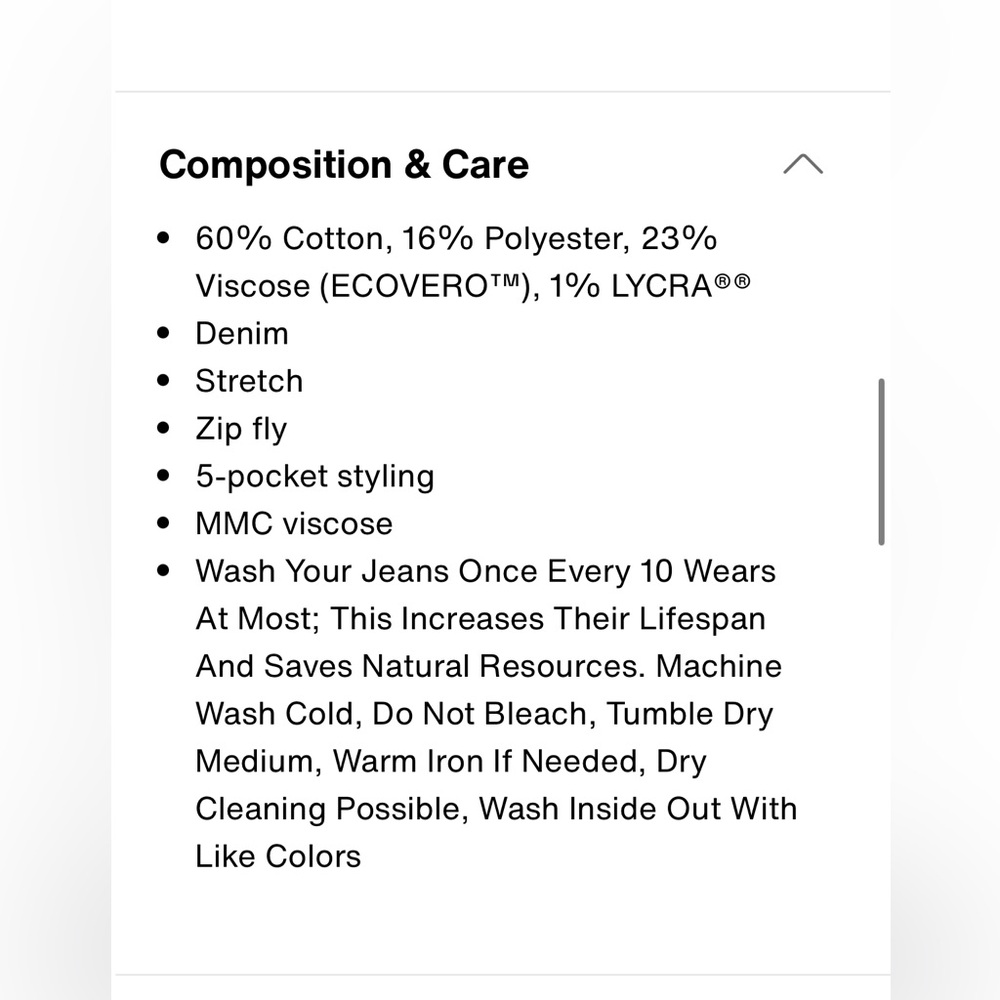Click the At Most This Increases Lifespan line
The width and height of the screenshot is (1000, 1000).
480,619
